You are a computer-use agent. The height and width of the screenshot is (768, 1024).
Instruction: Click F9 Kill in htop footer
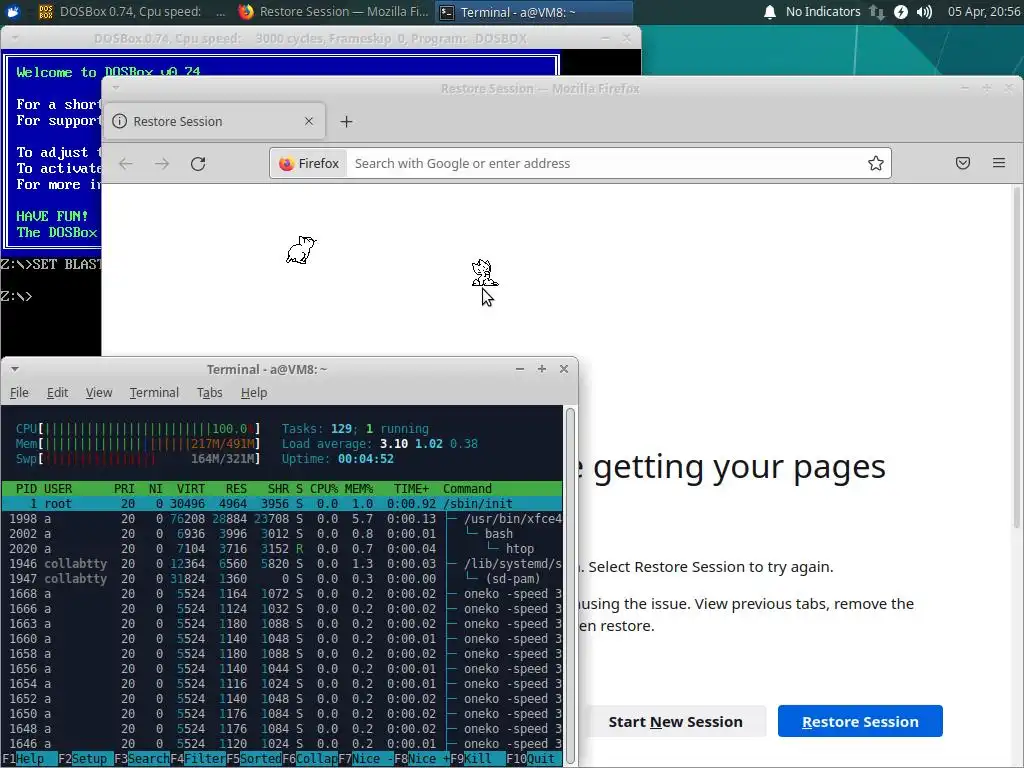(x=478, y=759)
